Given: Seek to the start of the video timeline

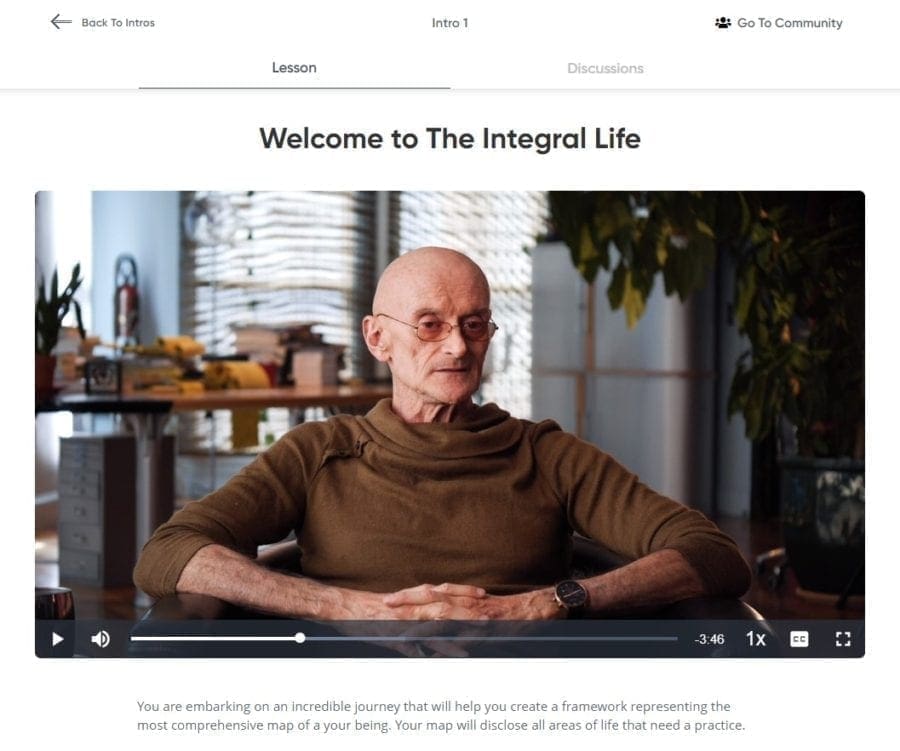Looking at the screenshot, I should 133,638.
